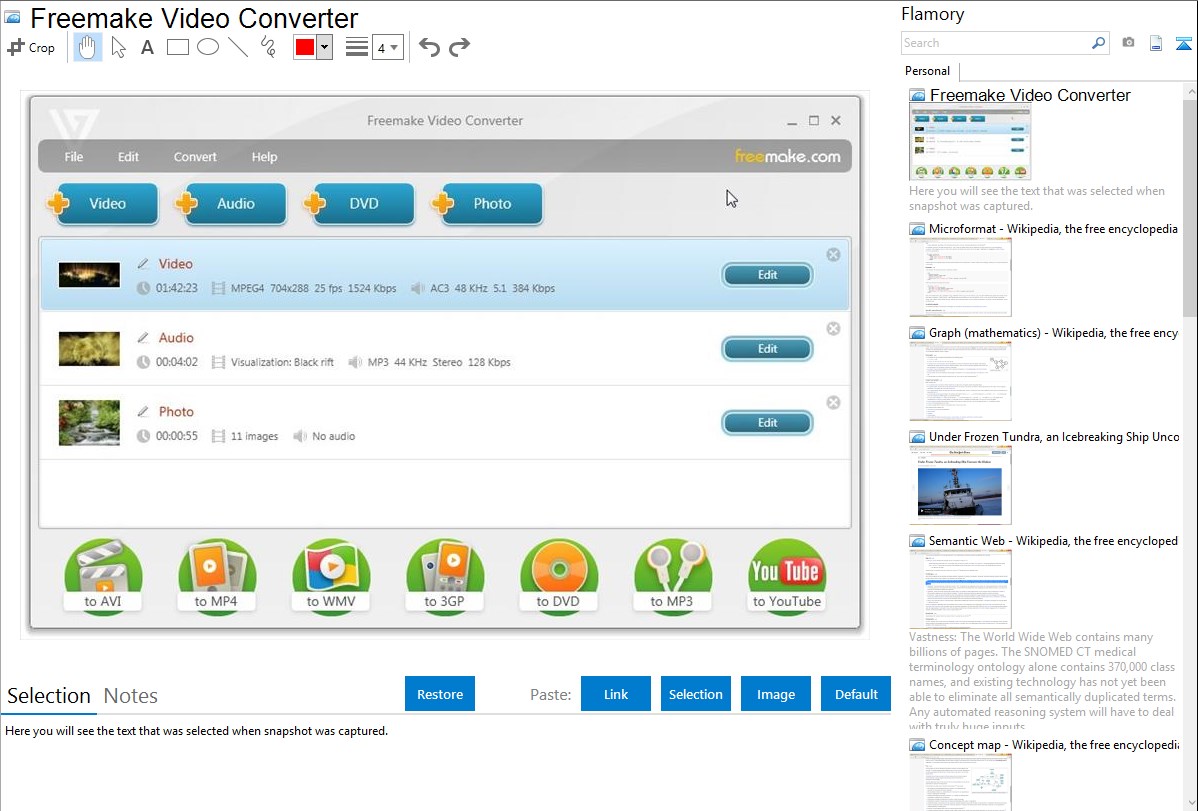Select the straight line tool
The width and height of the screenshot is (1198, 811).
tap(238, 47)
